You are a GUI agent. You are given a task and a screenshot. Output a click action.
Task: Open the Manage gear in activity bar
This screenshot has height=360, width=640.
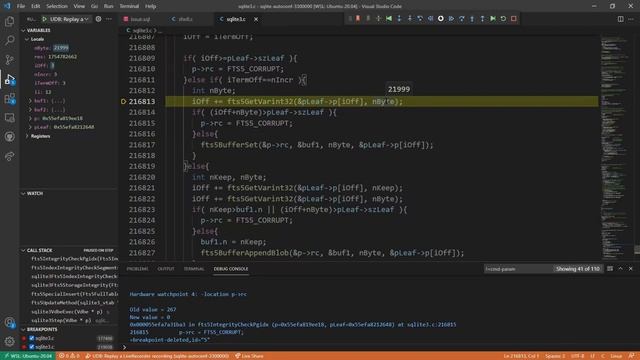pos(9,341)
